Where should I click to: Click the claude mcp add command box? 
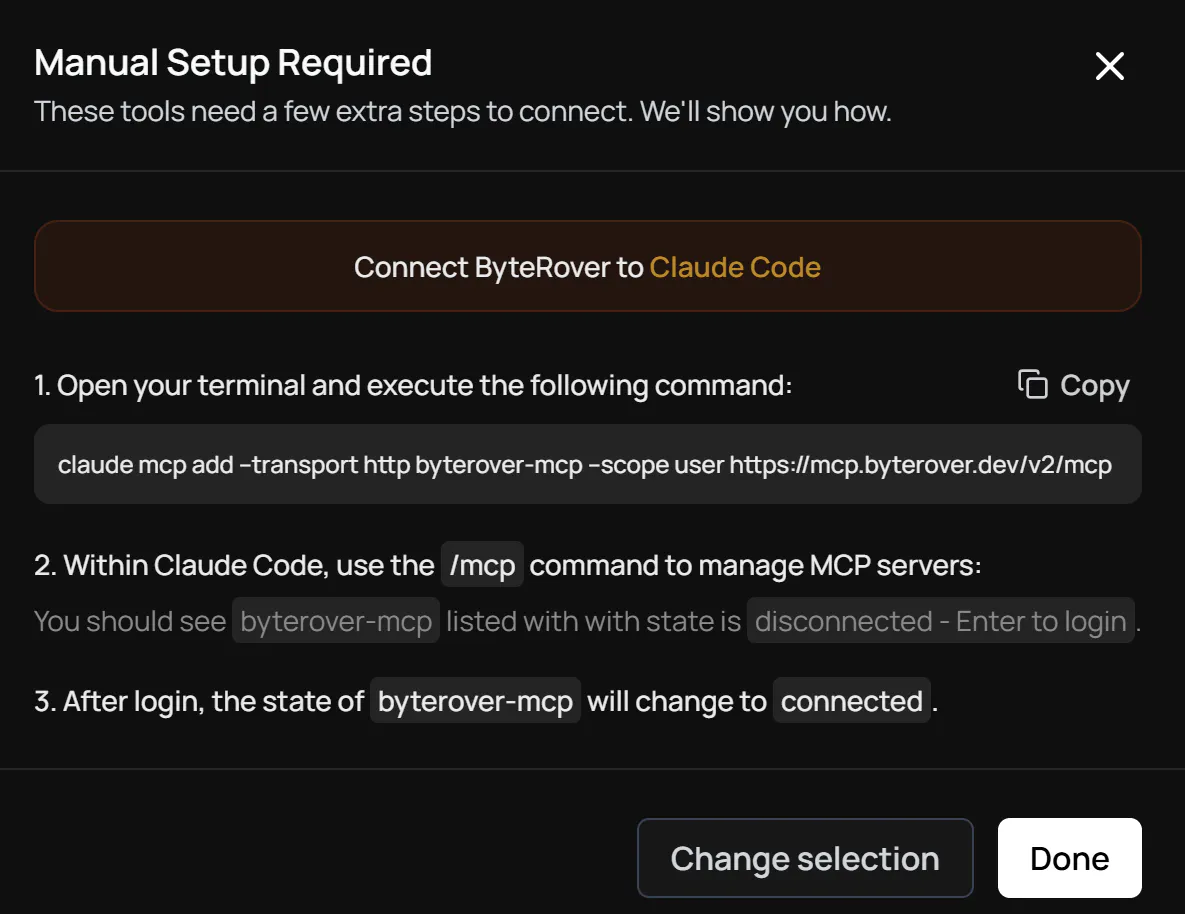coord(587,464)
